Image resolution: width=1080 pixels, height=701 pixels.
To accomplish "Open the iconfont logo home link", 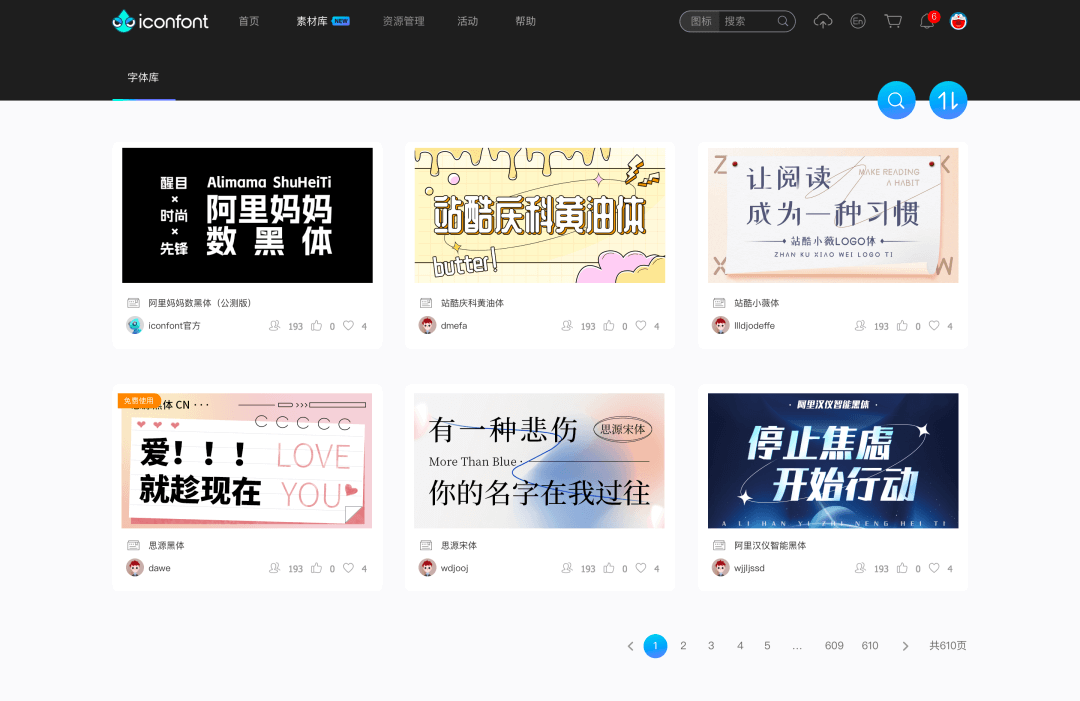I will click(160, 21).
